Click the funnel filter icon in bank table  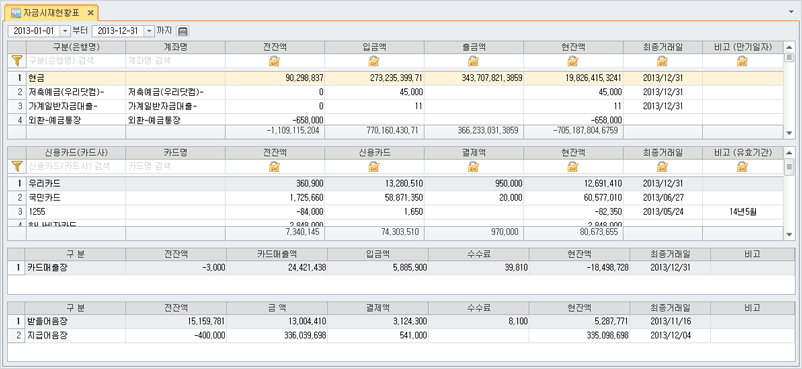17,61
